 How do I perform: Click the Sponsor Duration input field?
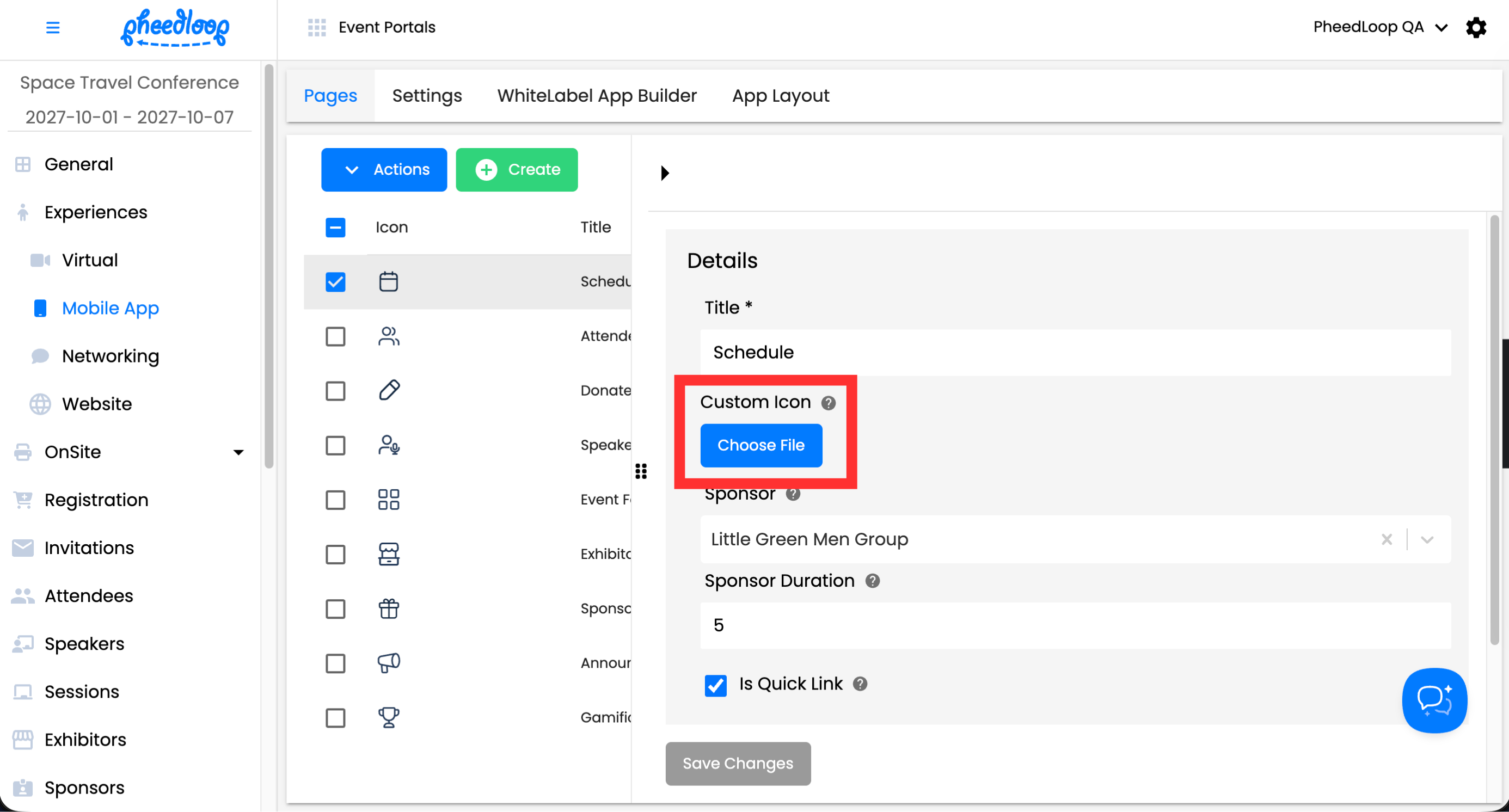point(1075,625)
